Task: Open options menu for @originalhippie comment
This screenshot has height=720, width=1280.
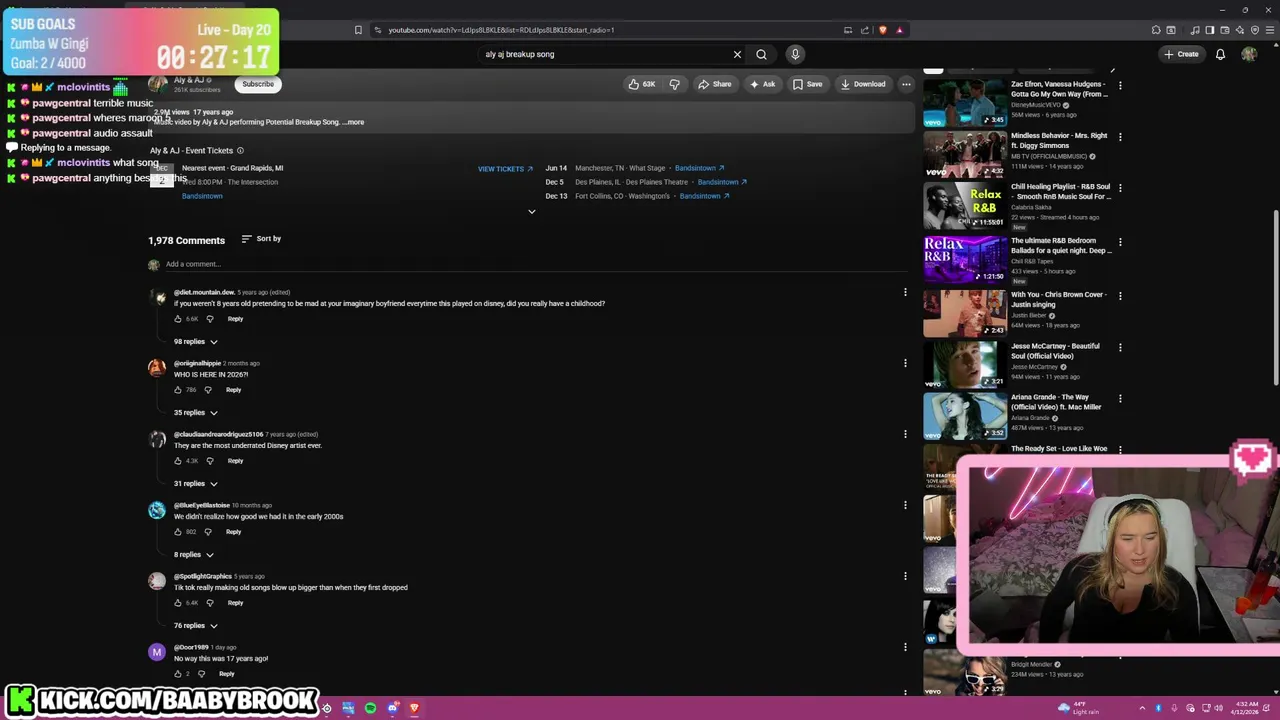Action: pyautogui.click(x=905, y=364)
